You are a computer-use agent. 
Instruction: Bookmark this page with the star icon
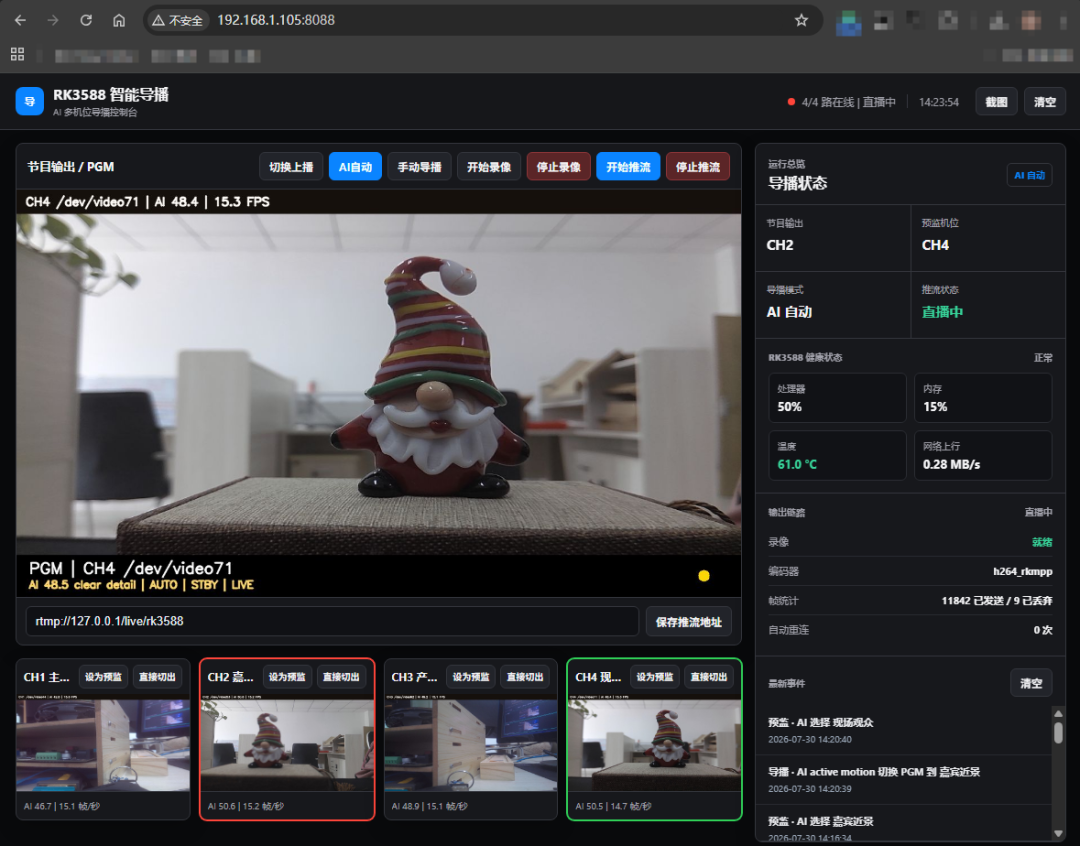tap(801, 20)
